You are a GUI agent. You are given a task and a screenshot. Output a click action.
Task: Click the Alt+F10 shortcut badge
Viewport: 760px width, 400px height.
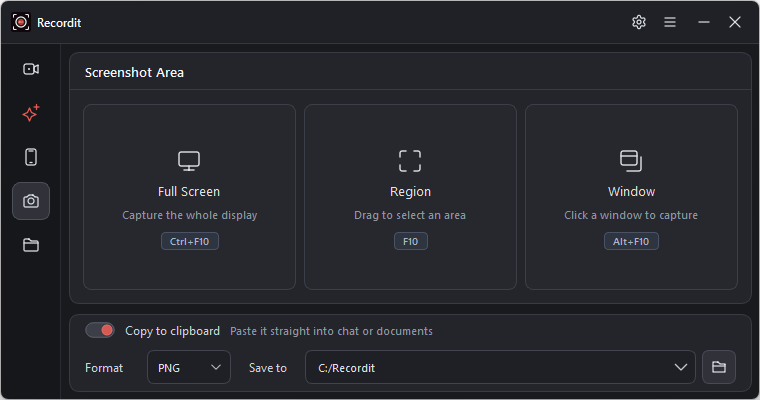631,241
